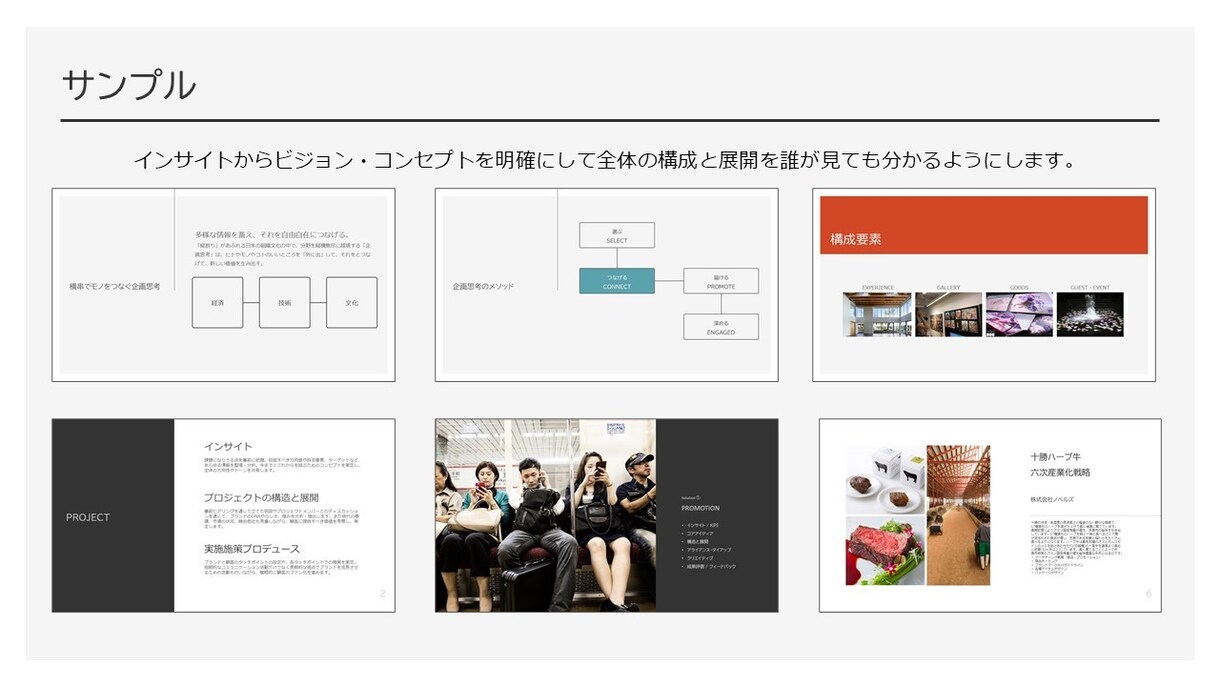Click the プロジェクトの構造と展開 heading
The image size is (1220, 686).
pos(261,497)
